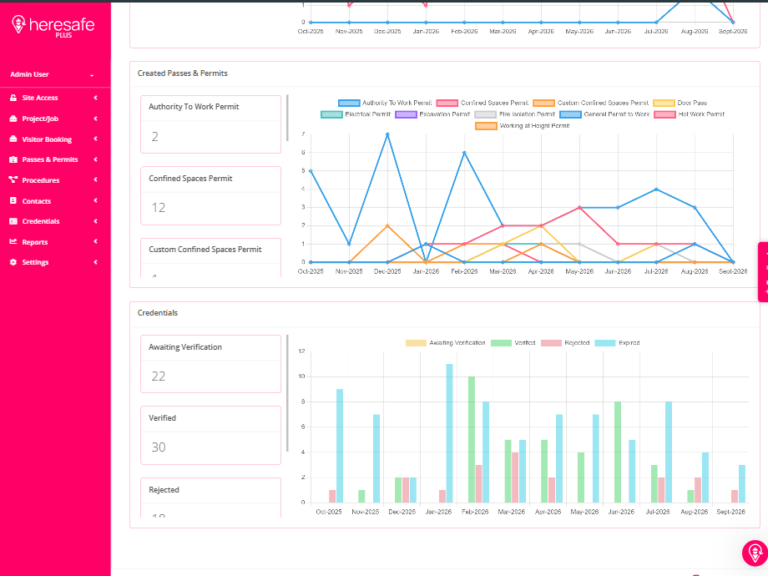Click the value 22 under Awaiting Verification
The image size is (768, 576).
click(x=158, y=376)
